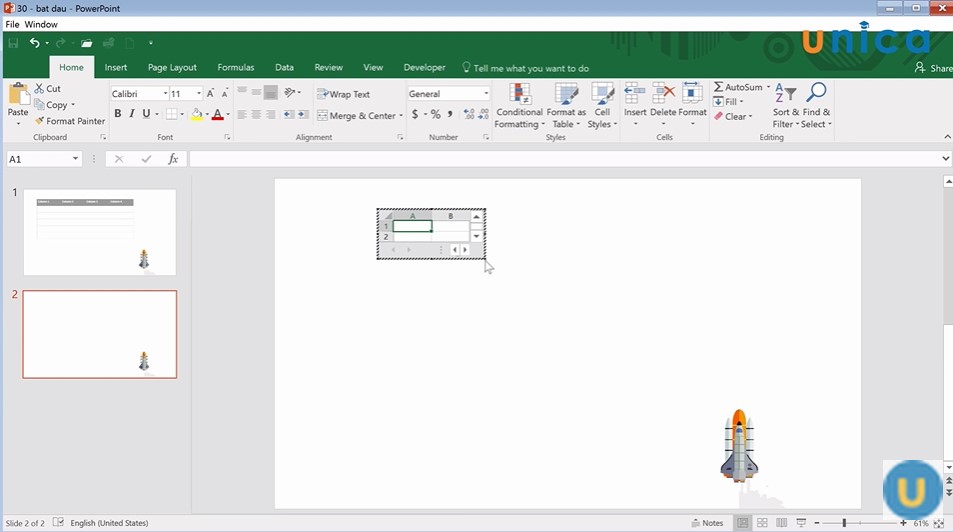The image size is (953, 532).
Task: Open Format as Table gallery
Action: [566, 106]
